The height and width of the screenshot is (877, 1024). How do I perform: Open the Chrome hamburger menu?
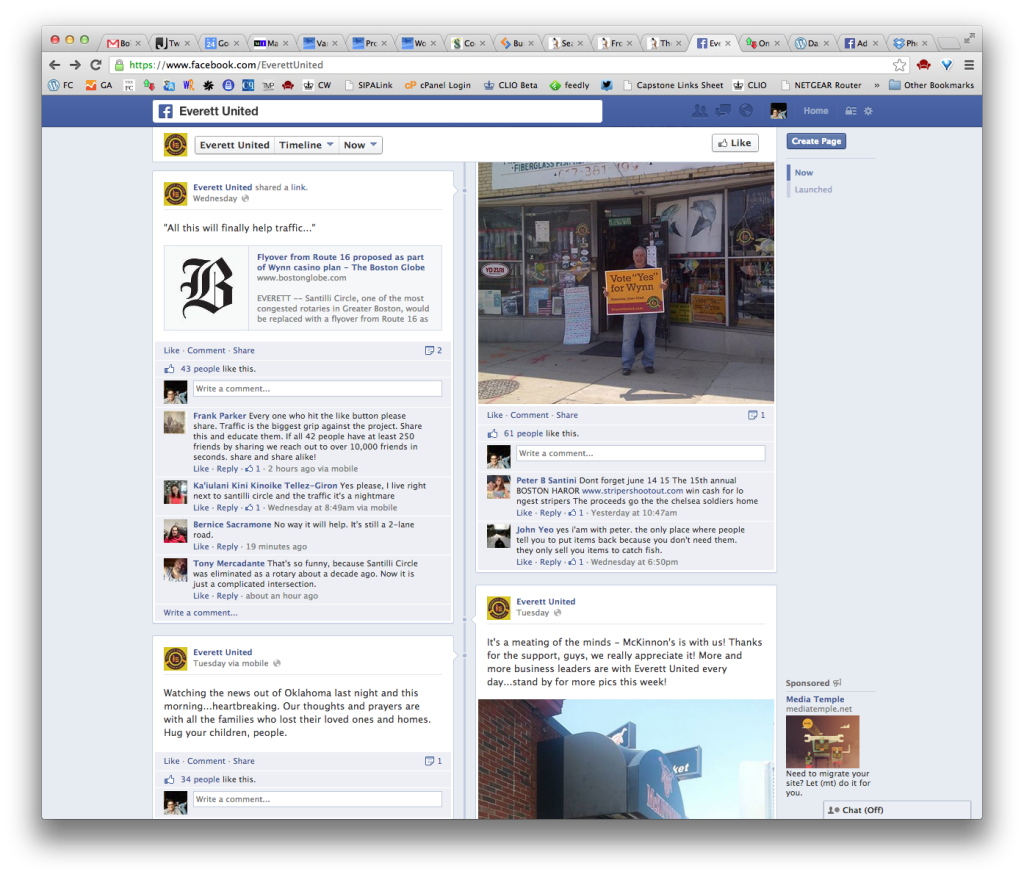tap(969, 65)
